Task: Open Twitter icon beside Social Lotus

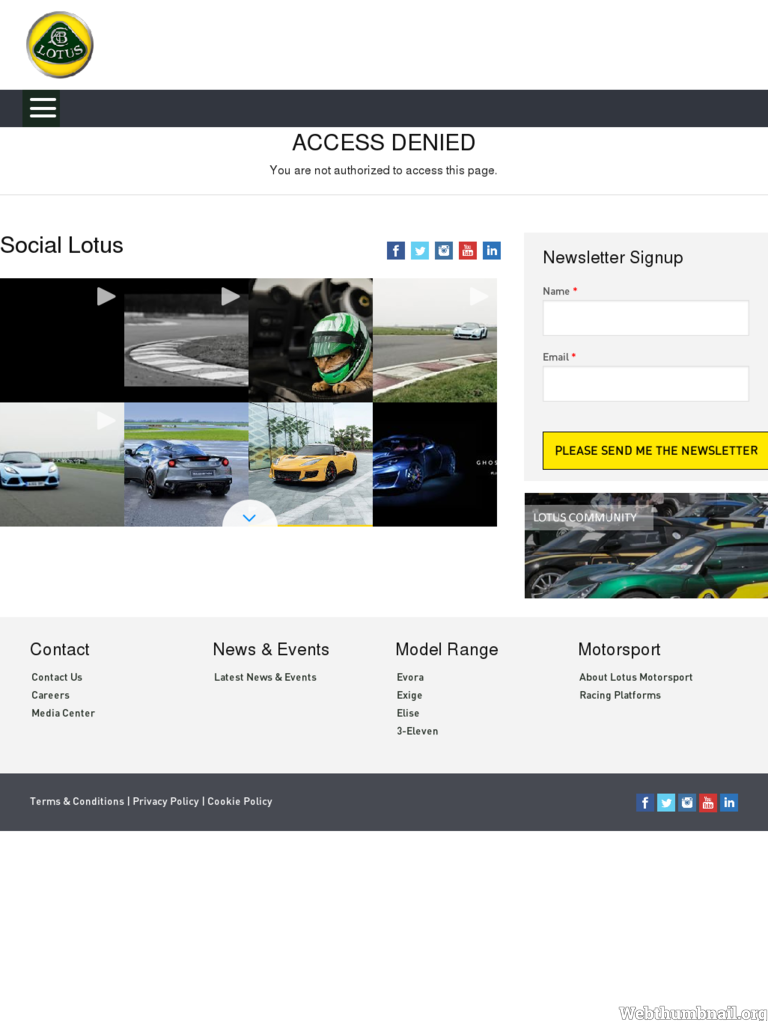Action: click(420, 251)
